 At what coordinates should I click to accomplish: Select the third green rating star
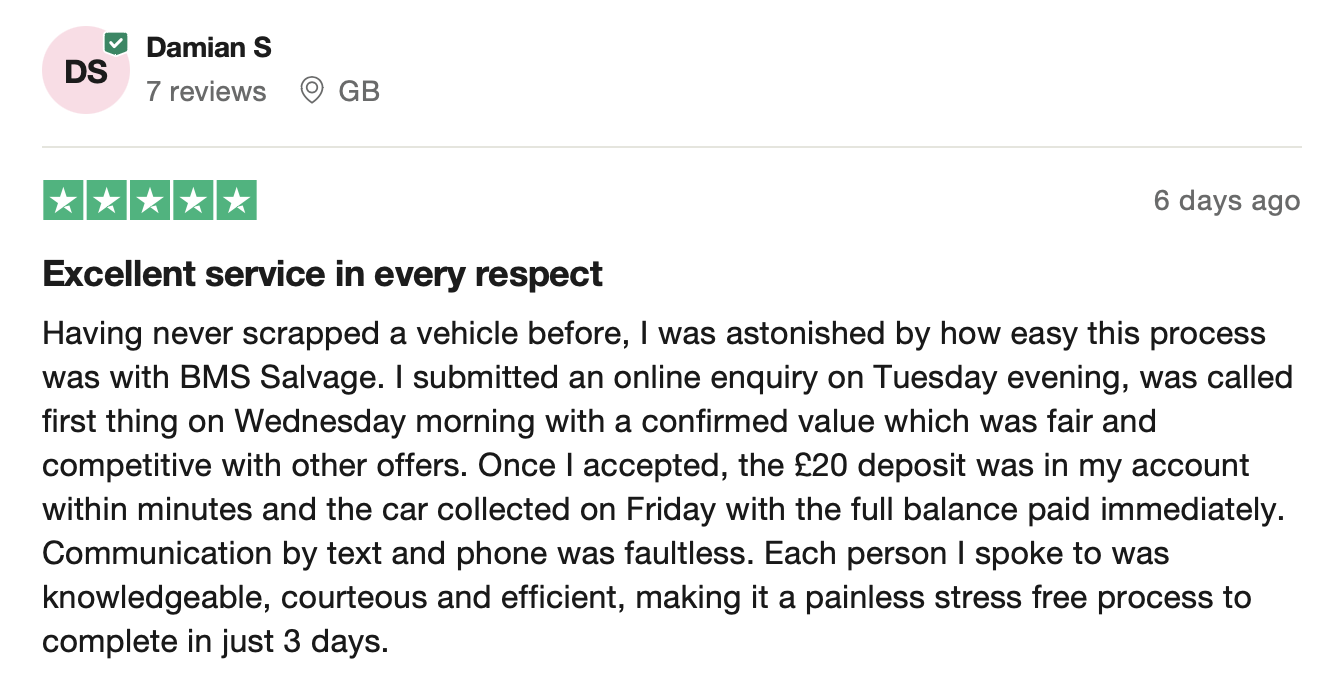point(150,201)
